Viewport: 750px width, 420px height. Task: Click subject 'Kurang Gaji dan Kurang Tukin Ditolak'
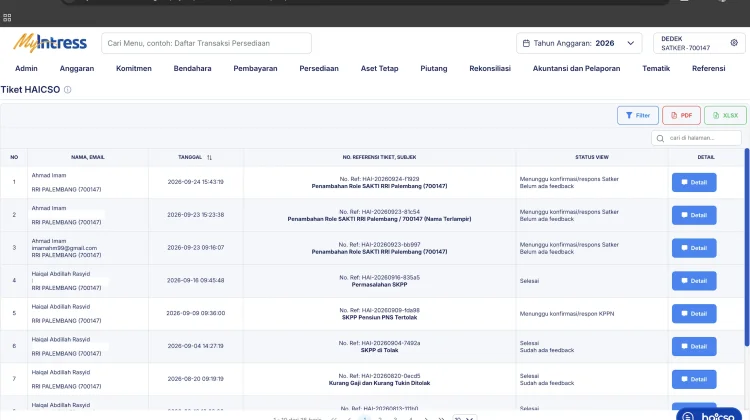click(379, 383)
